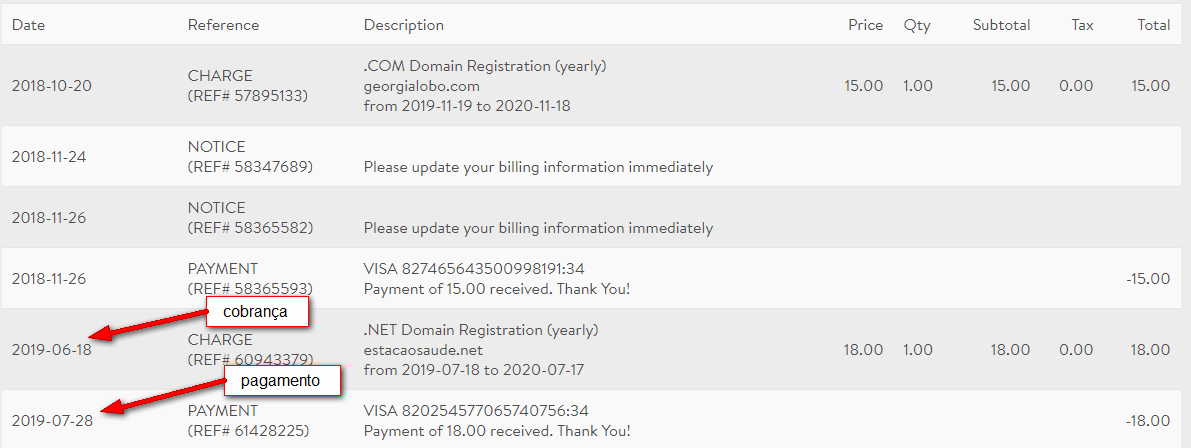Image resolution: width=1191 pixels, height=448 pixels.
Task: Click the Date column header
Action: coord(28,25)
